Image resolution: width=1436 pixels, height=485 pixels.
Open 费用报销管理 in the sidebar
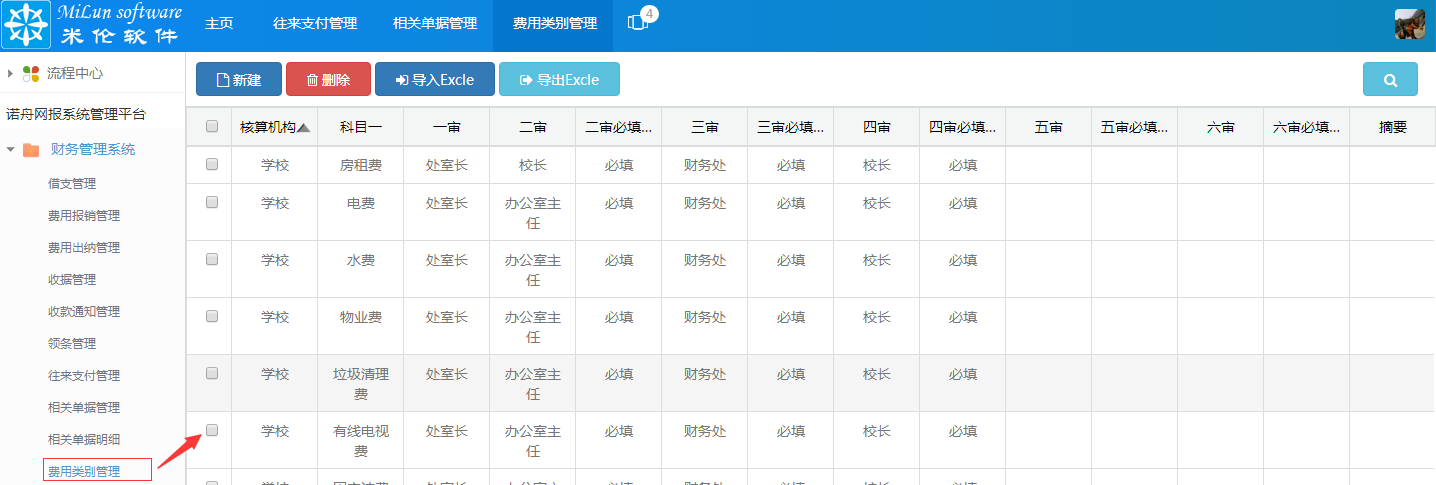pyautogui.click(x=84, y=216)
